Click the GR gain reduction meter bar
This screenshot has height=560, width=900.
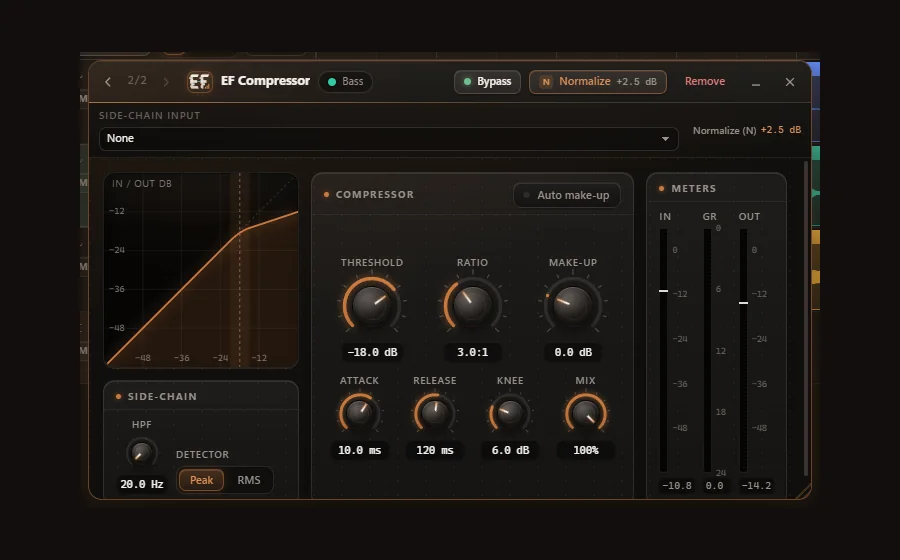(x=708, y=350)
